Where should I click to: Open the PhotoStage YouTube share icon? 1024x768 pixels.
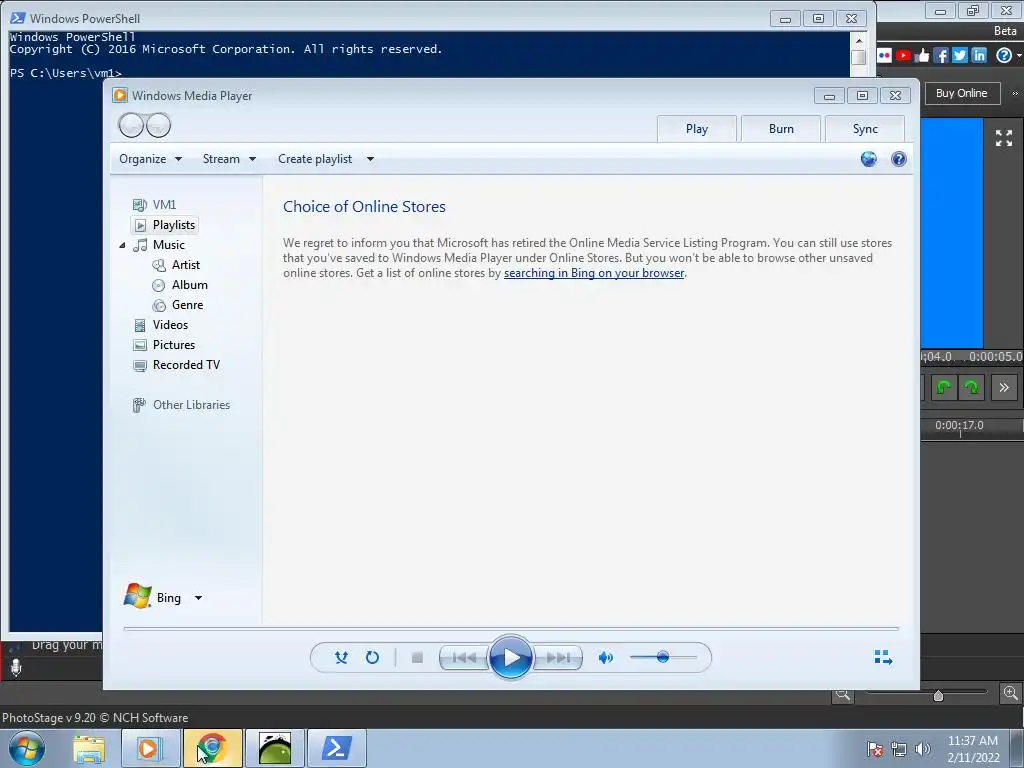pyautogui.click(x=903, y=56)
